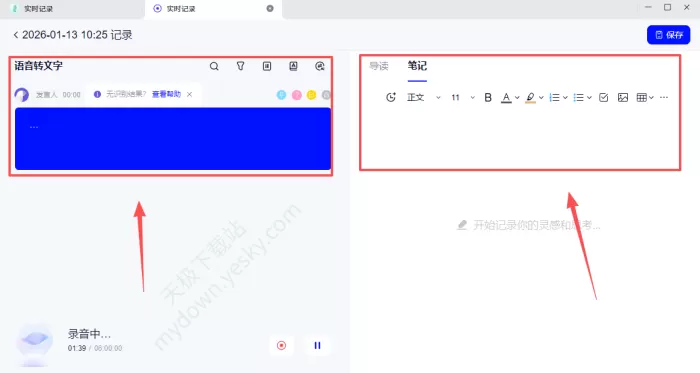Click the record title 2026-01-13 10:25 记录
700x373 pixels.
pos(77,35)
